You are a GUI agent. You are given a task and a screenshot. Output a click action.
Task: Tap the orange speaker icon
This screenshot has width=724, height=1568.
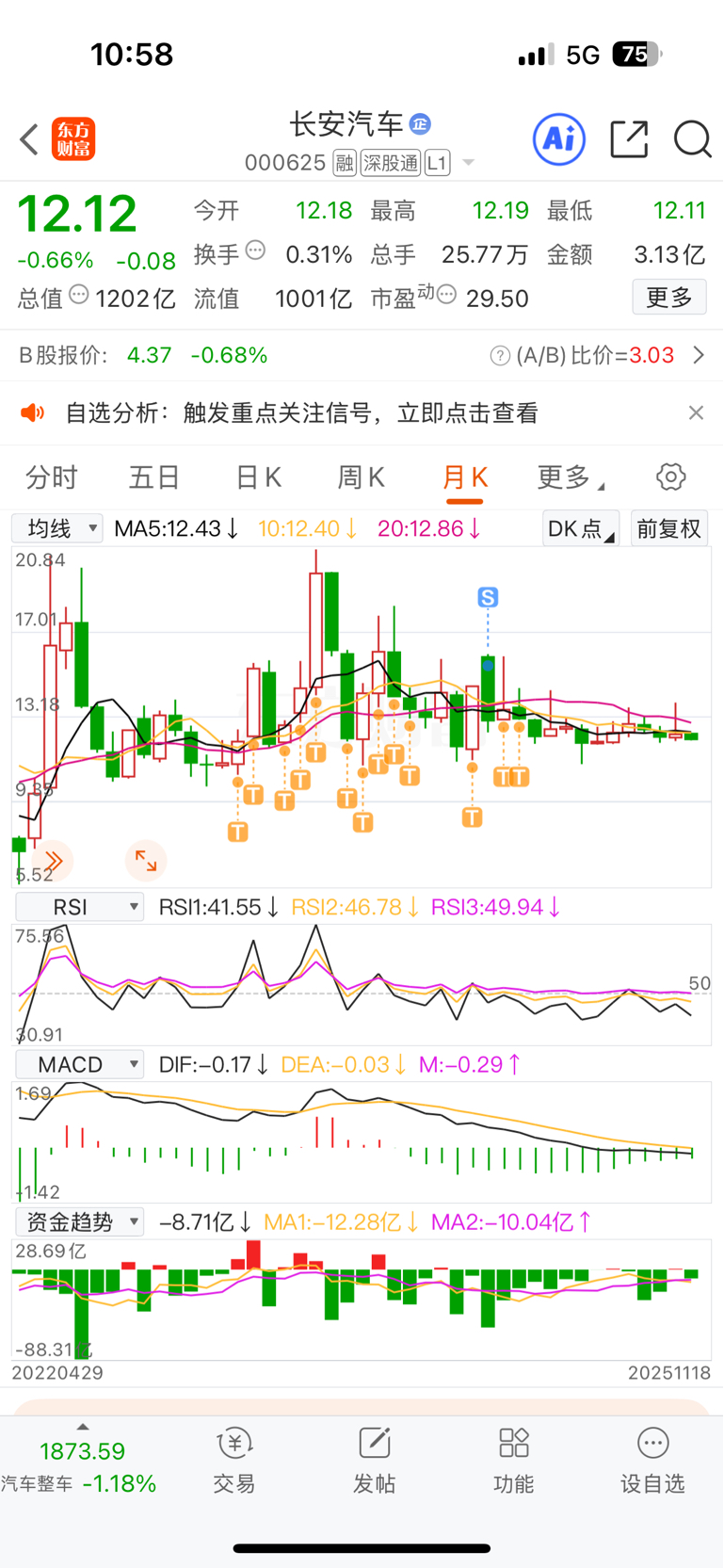(33, 412)
